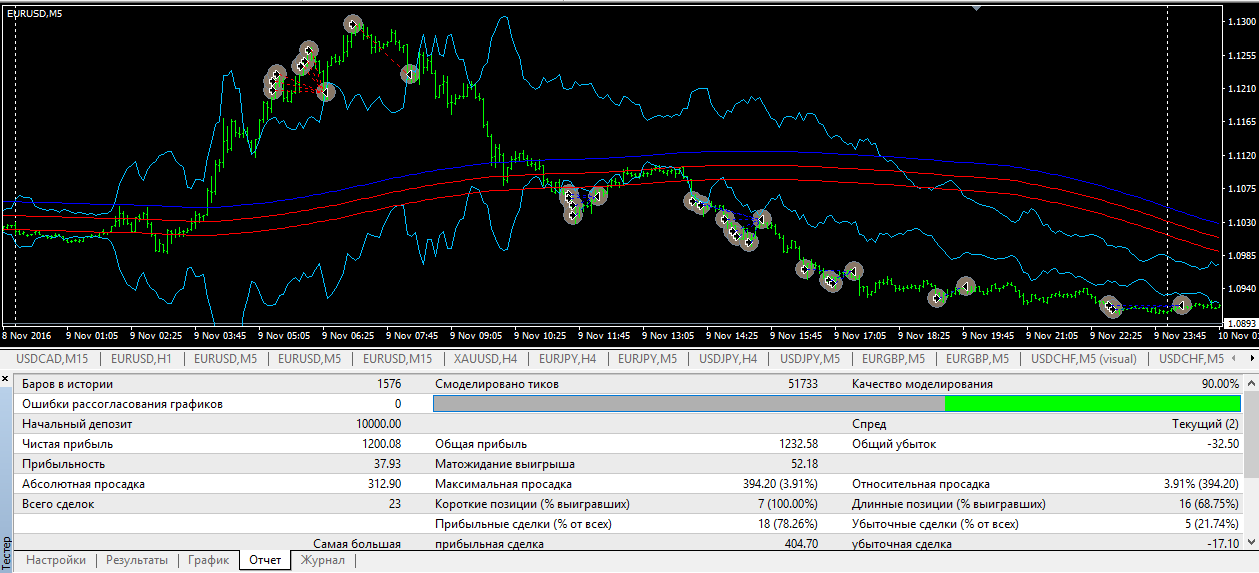This screenshot has height=573, width=1259.
Task: Click the 1576 bars value
Action: pyautogui.click(x=389, y=383)
